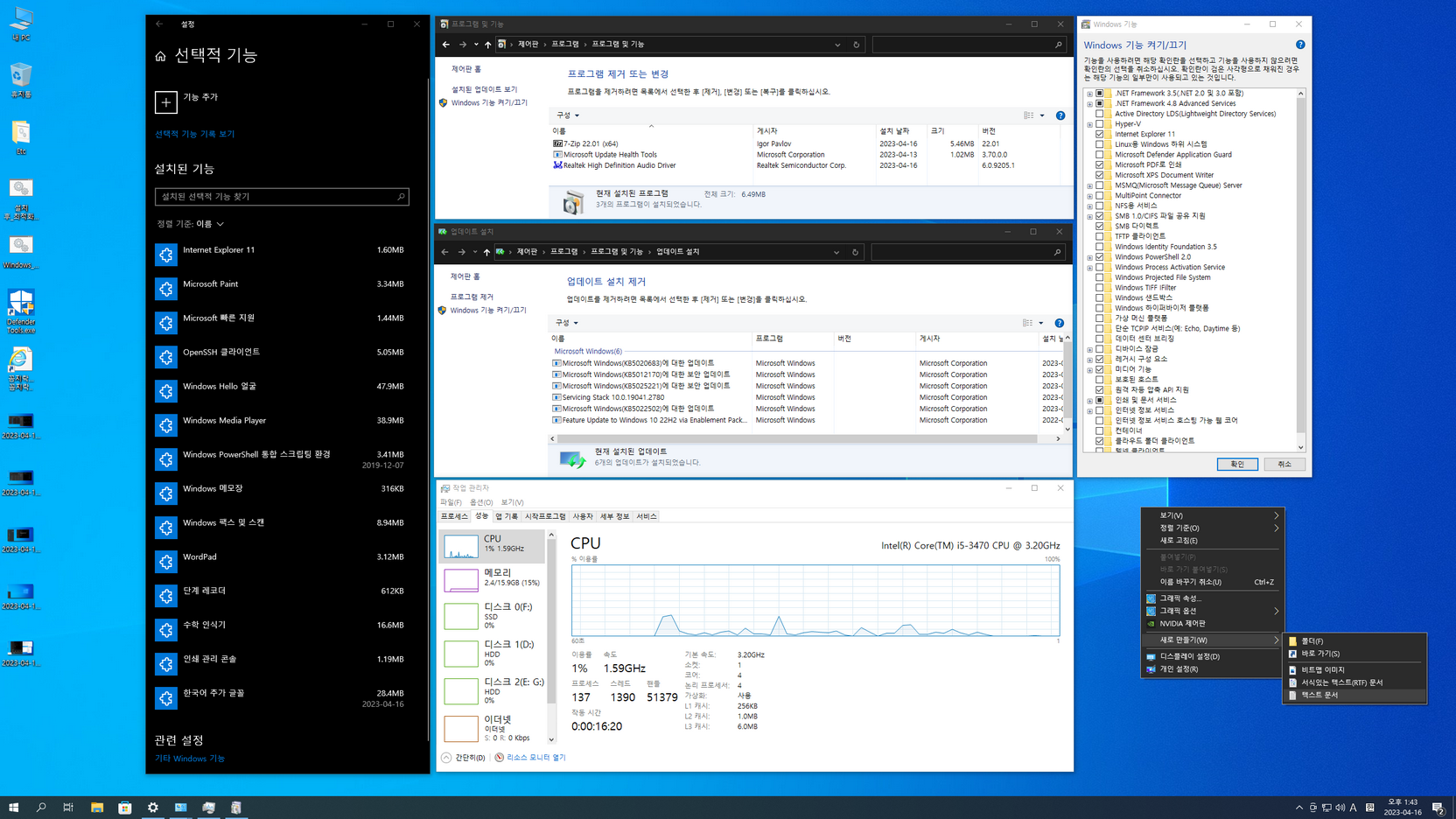Choose 텍스트 문서 from the 새로 만들기 submenu
Viewport: 1456px width, 819px height.
[x=1354, y=696]
